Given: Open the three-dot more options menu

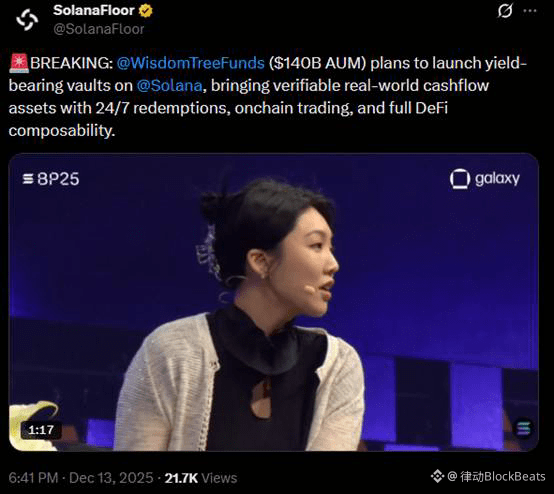Looking at the screenshot, I should click(530, 11).
